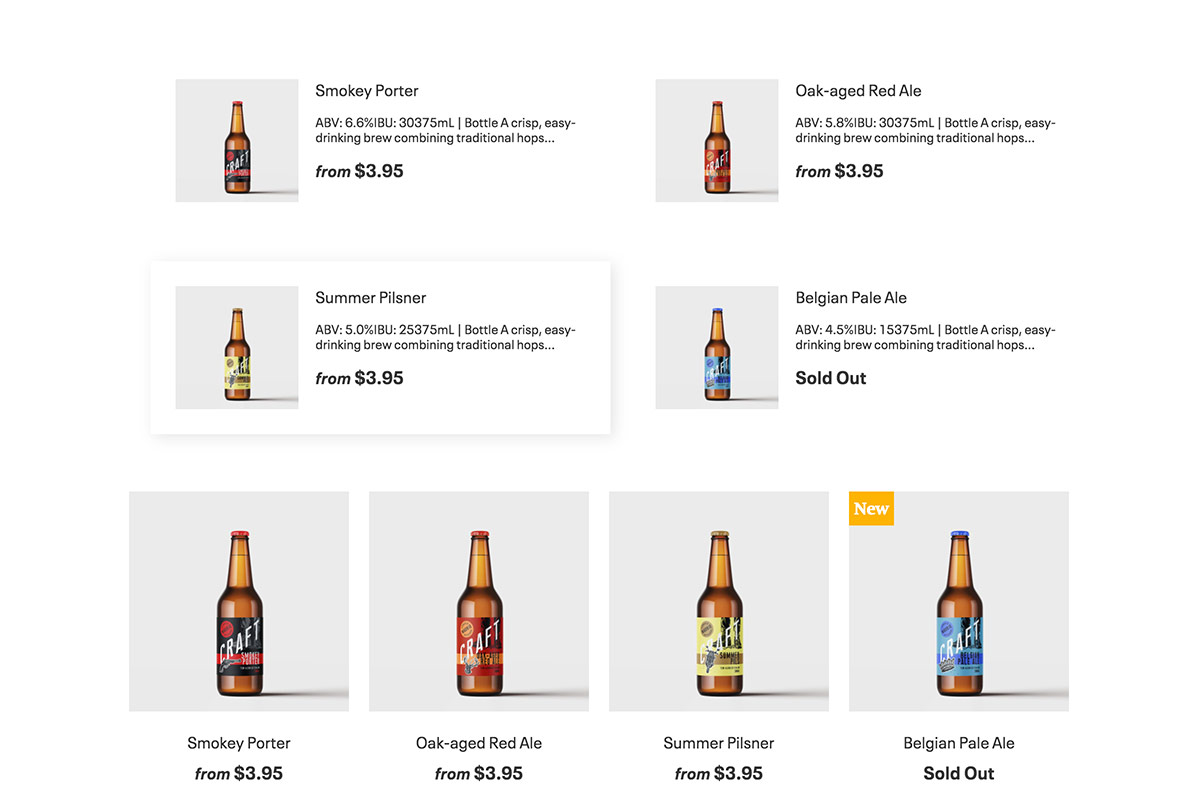This screenshot has height=800, width=1200.
Task: Open Smokey Porter small list thumbnail
Action: pos(237,141)
